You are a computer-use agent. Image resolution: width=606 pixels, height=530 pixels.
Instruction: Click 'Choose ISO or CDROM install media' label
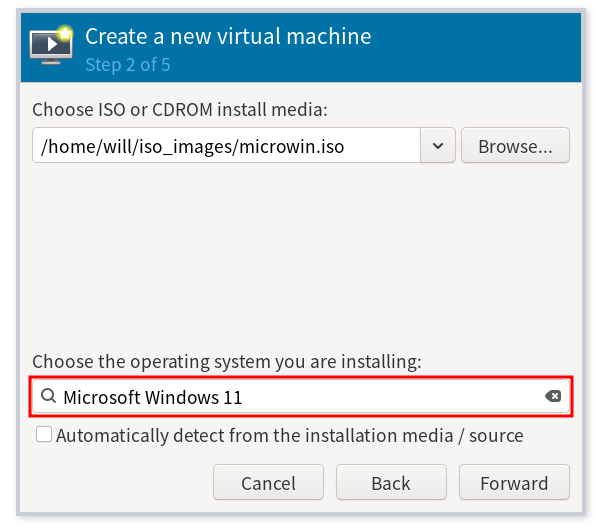pyautogui.click(x=180, y=109)
